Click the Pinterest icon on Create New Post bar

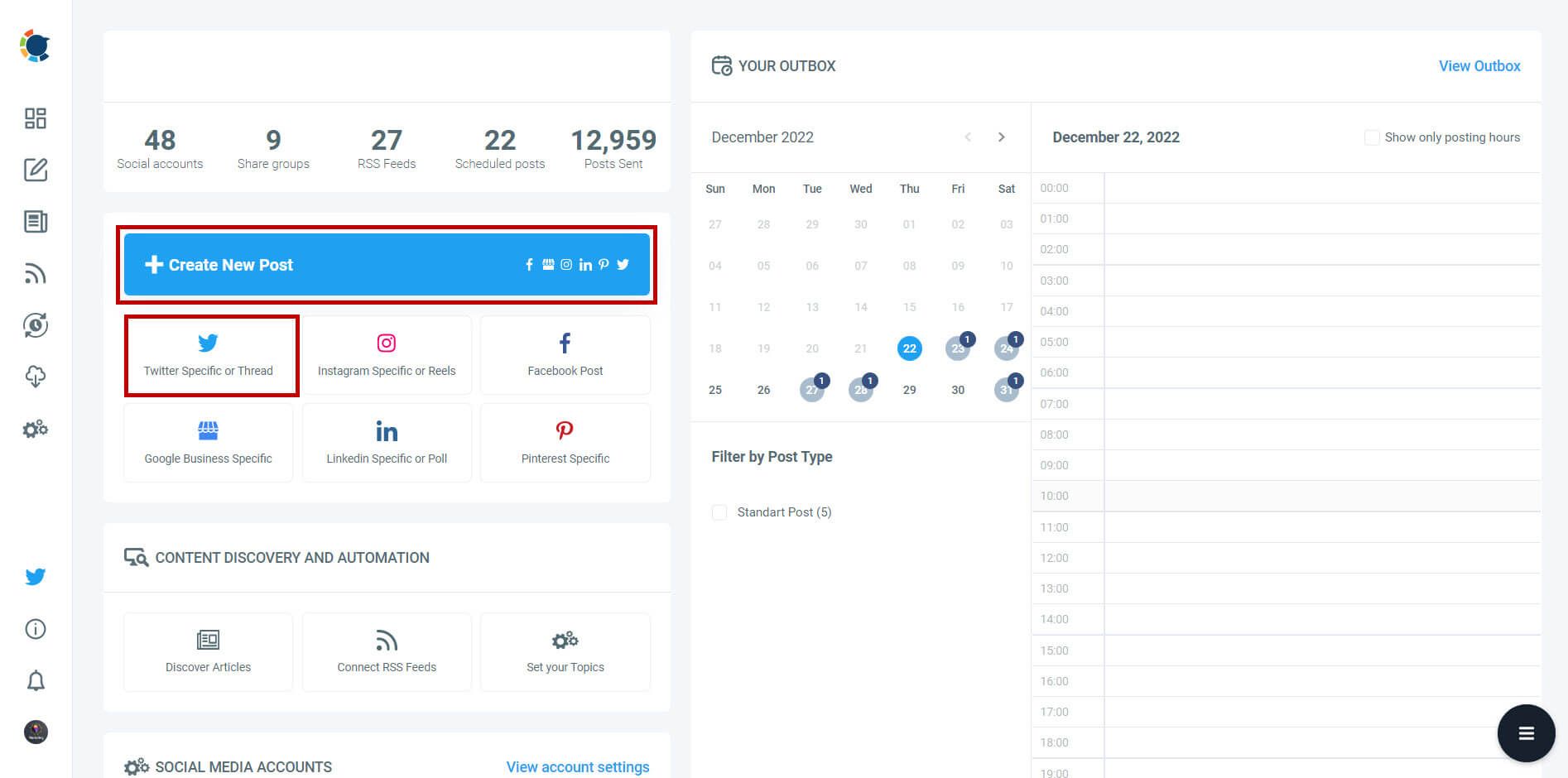604,264
